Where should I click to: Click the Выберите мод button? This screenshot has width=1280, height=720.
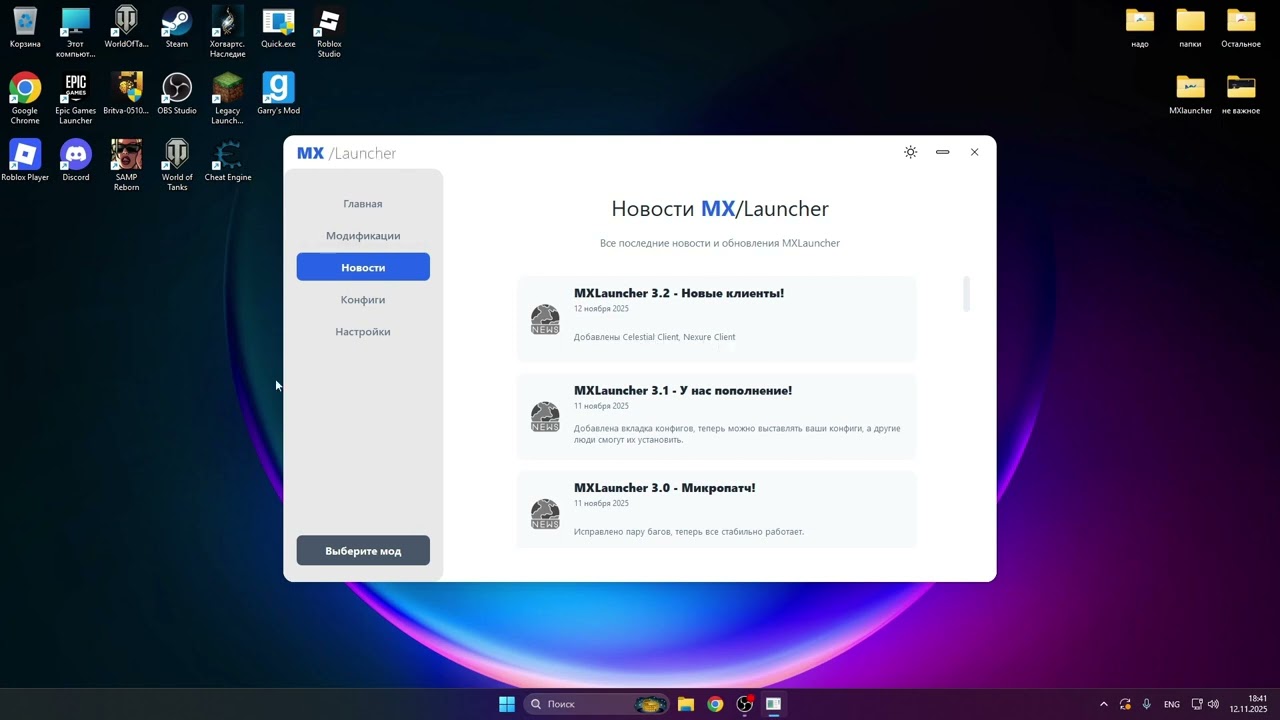pyautogui.click(x=363, y=551)
